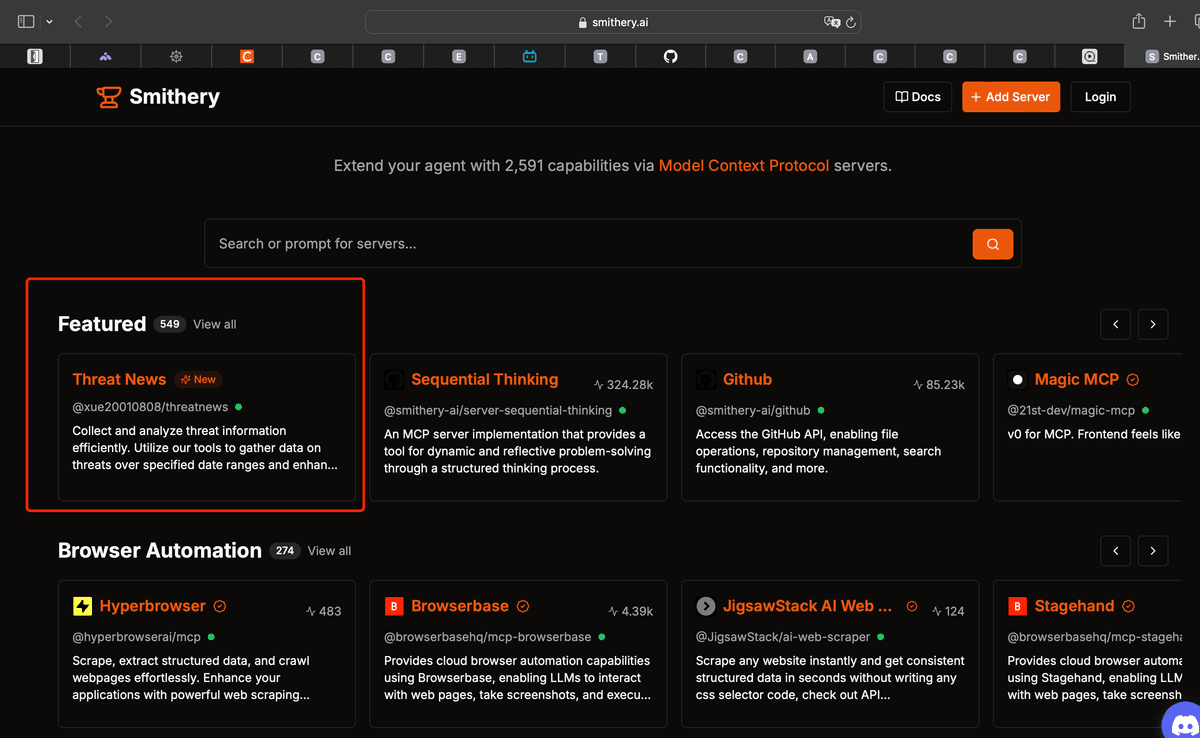Switch to the teal TV icon tab
This screenshot has height=738, width=1200.
(x=529, y=57)
